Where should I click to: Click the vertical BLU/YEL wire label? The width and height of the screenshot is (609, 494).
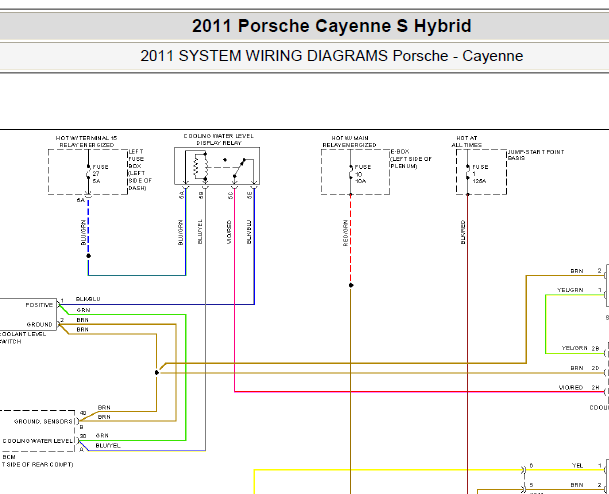pyautogui.click(x=200, y=232)
